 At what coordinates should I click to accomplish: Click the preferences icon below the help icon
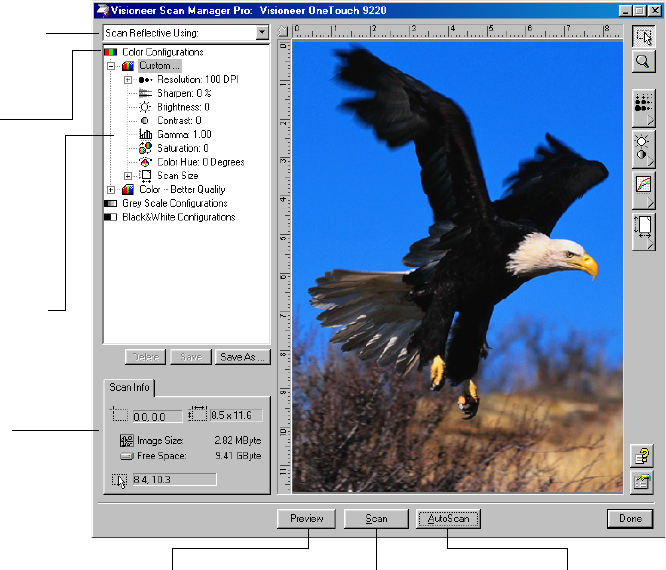pos(642,481)
